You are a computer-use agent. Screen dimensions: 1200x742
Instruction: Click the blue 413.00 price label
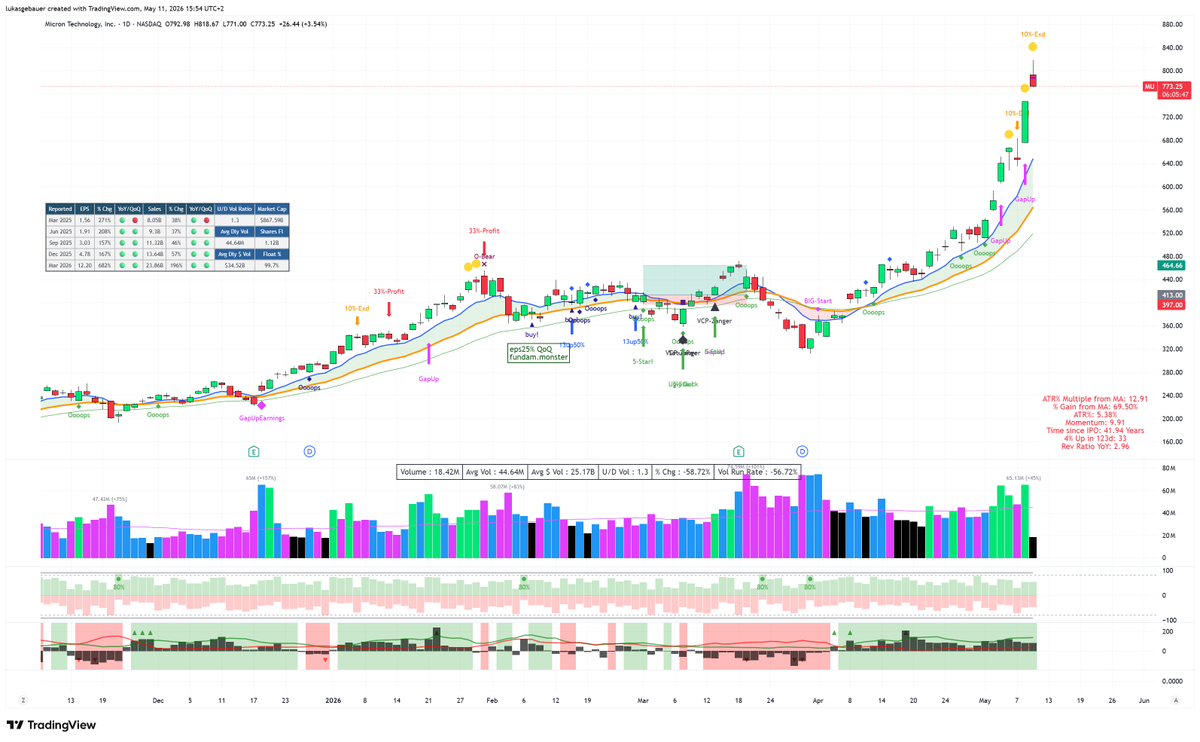(x=1172, y=296)
